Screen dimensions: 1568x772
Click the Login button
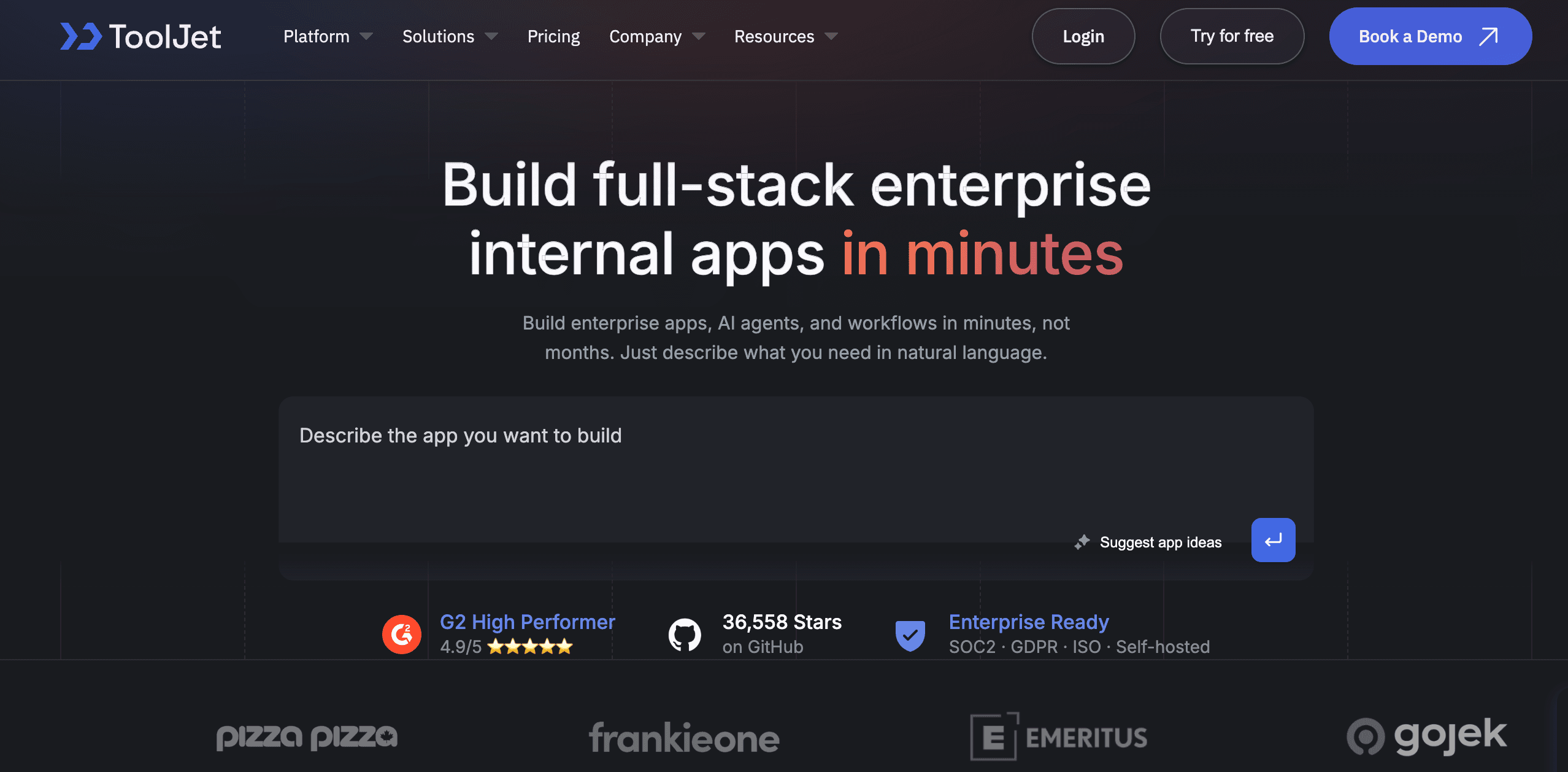1083,37
